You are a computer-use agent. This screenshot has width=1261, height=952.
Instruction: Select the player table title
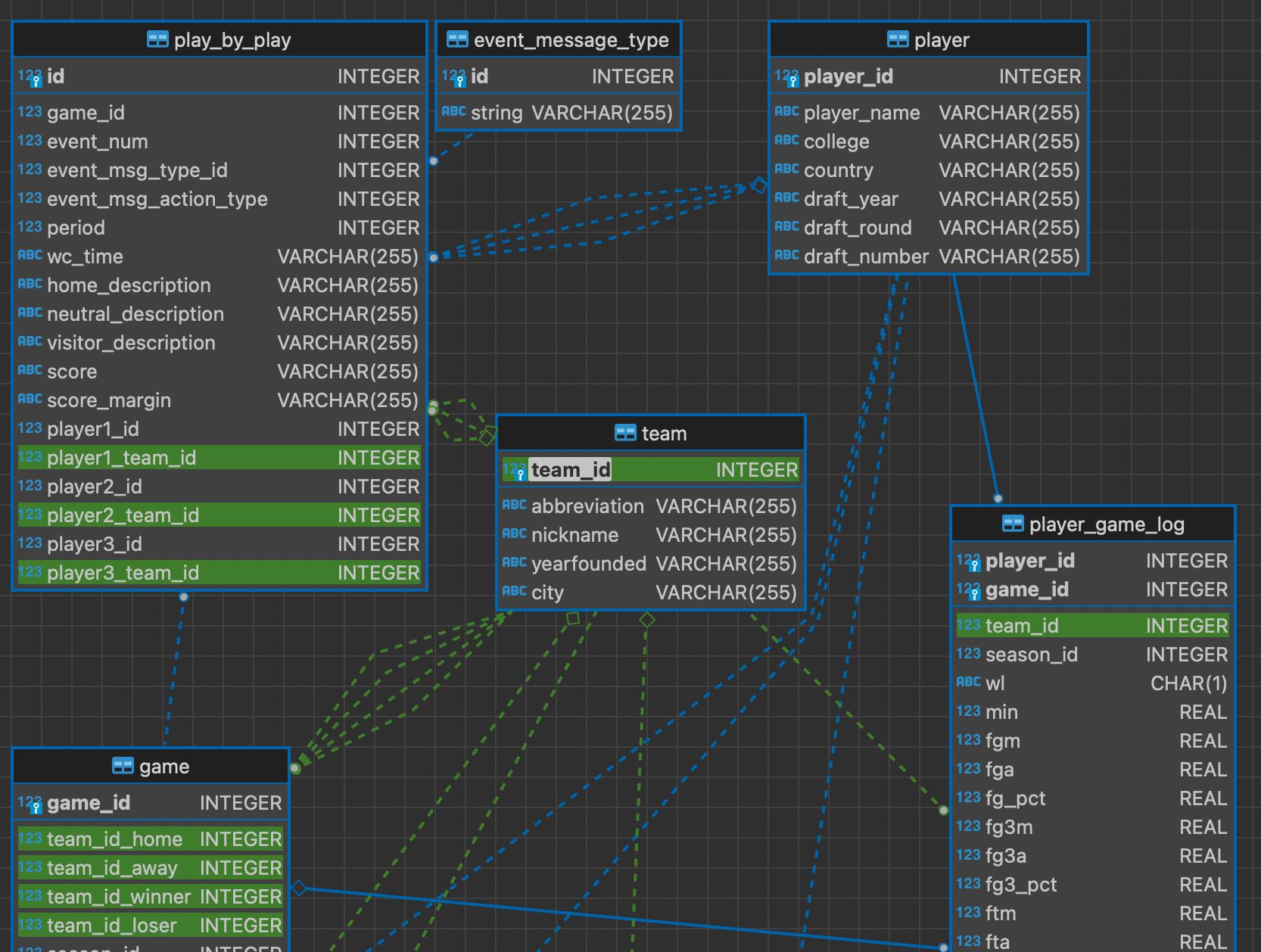pyautogui.click(x=942, y=40)
